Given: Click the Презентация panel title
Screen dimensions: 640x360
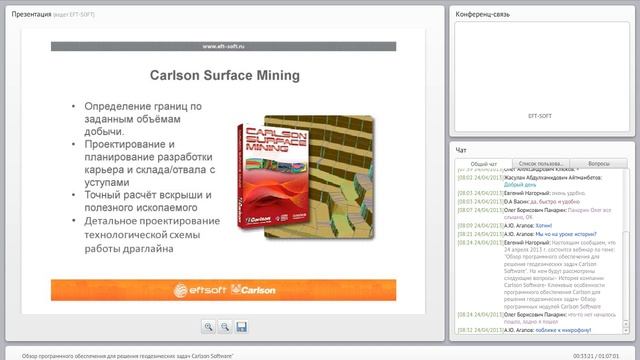Looking at the screenshot, I should click(x=31, y=14).
